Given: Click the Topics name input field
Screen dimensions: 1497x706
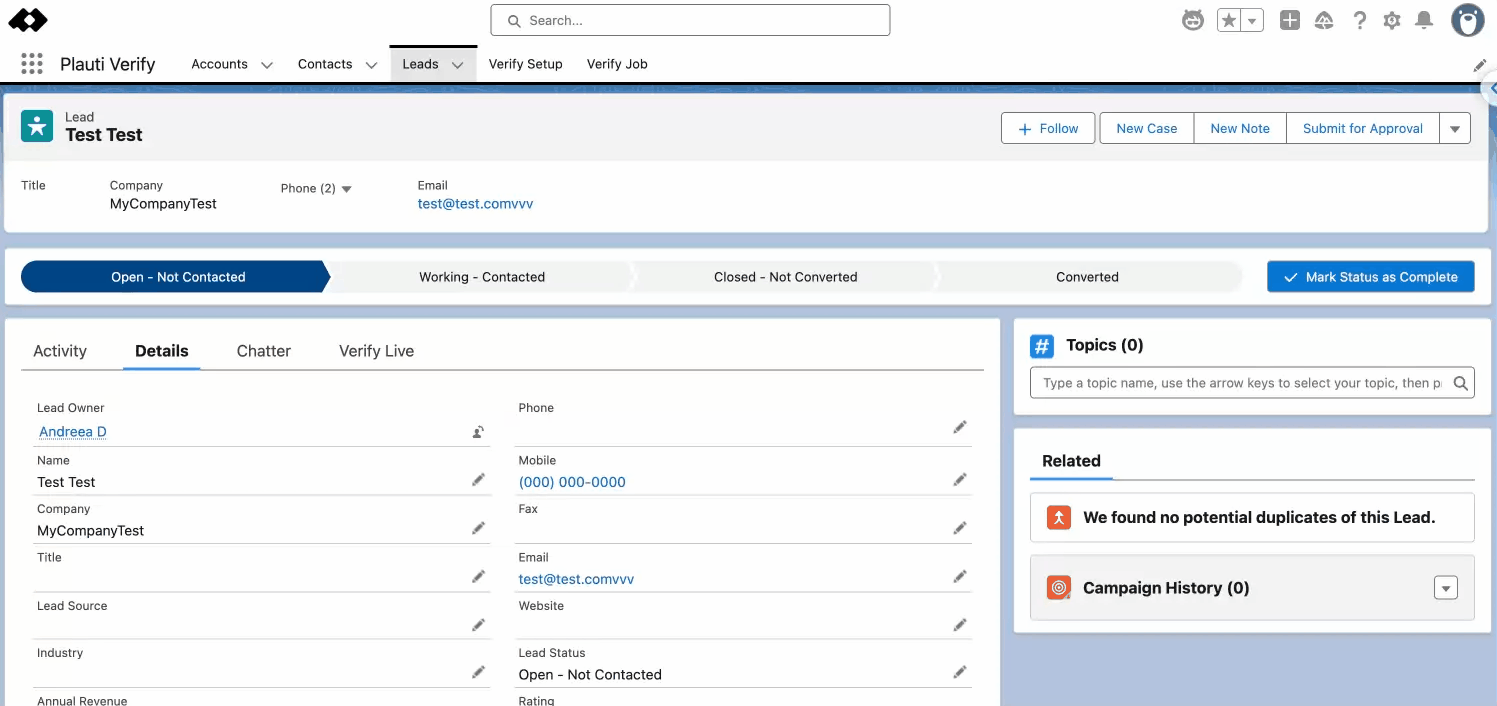Looking at the screenshot, I should tap(1240, 383).
